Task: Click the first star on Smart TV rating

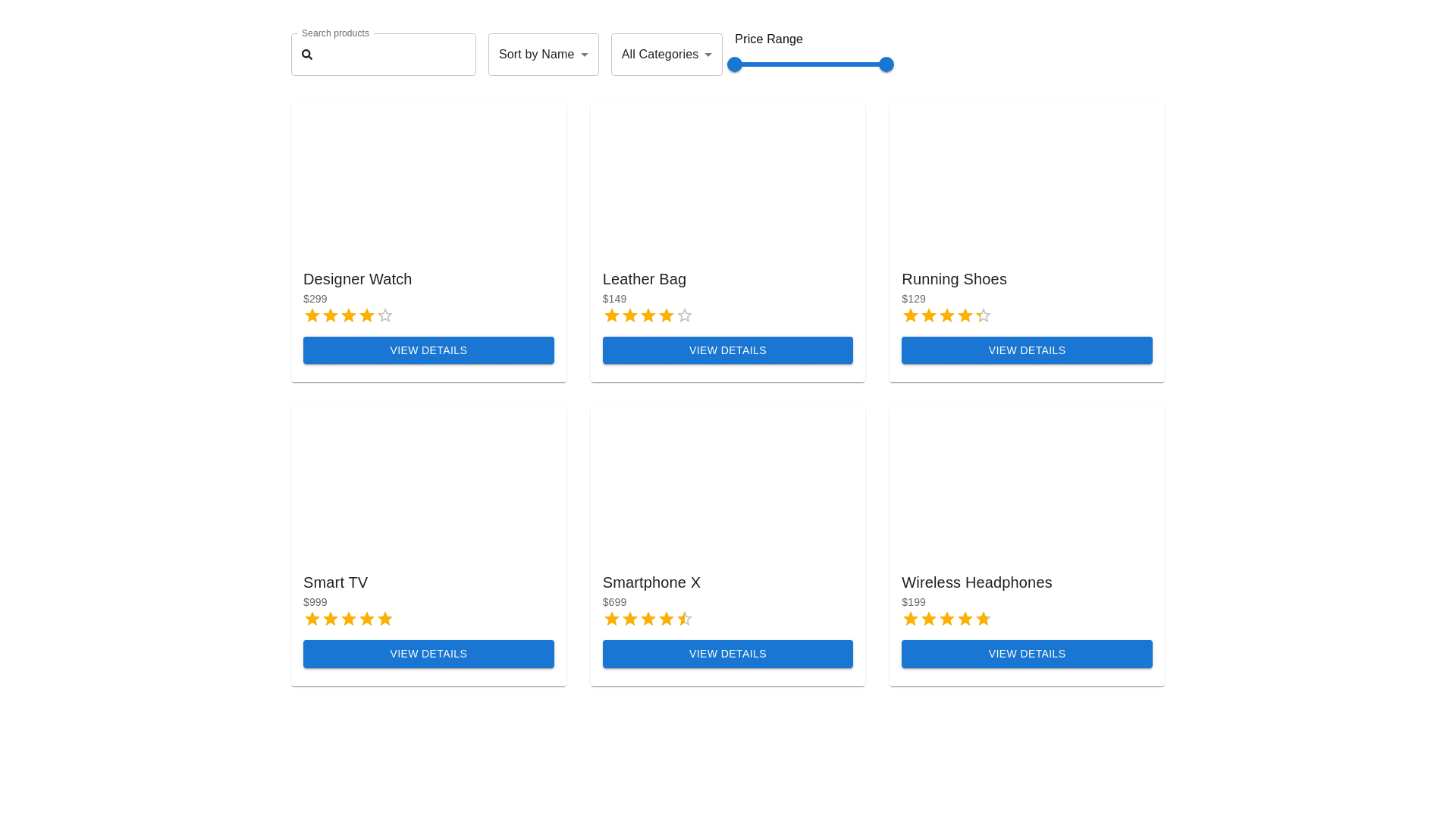Action: (312, 619)
